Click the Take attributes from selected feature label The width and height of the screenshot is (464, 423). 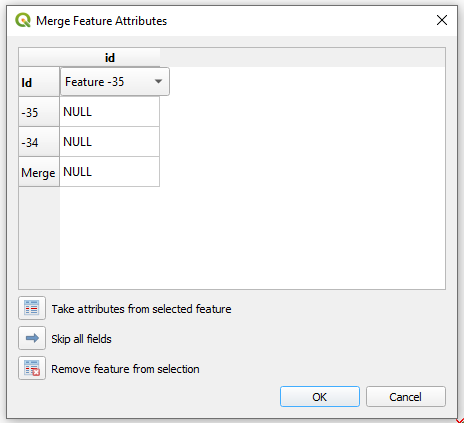tap(141, 309)
